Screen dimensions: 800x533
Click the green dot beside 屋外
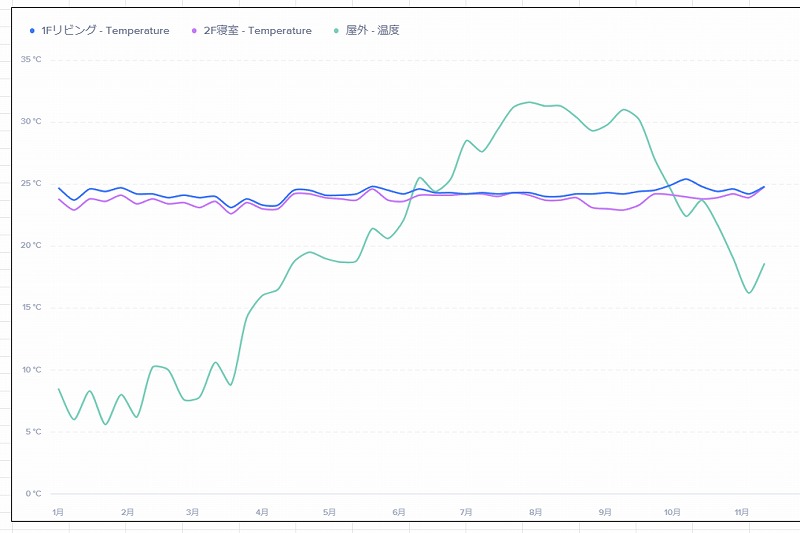(x=337, y=31)
